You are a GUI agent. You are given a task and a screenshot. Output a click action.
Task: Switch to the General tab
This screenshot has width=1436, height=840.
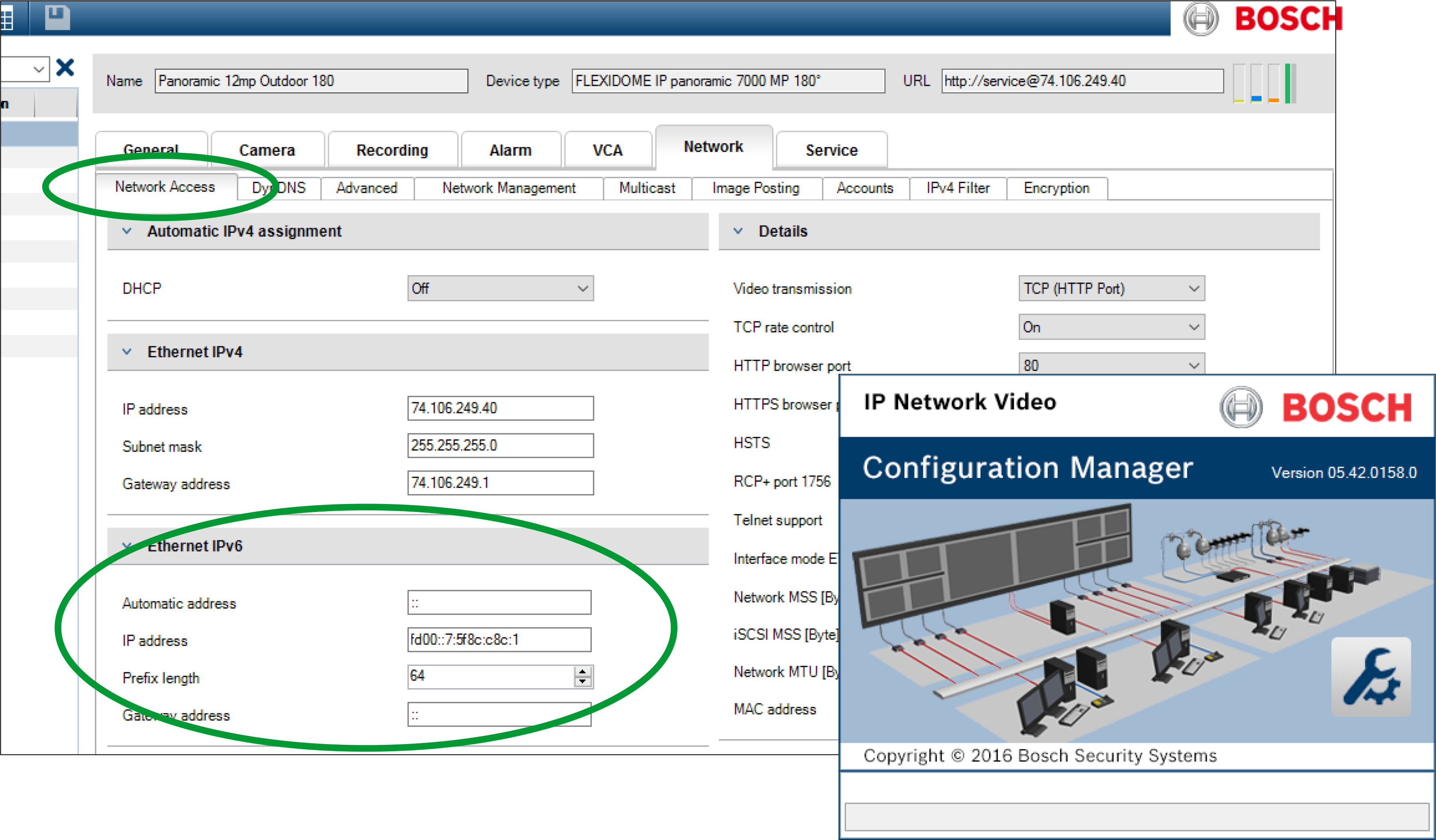point(151,150)
